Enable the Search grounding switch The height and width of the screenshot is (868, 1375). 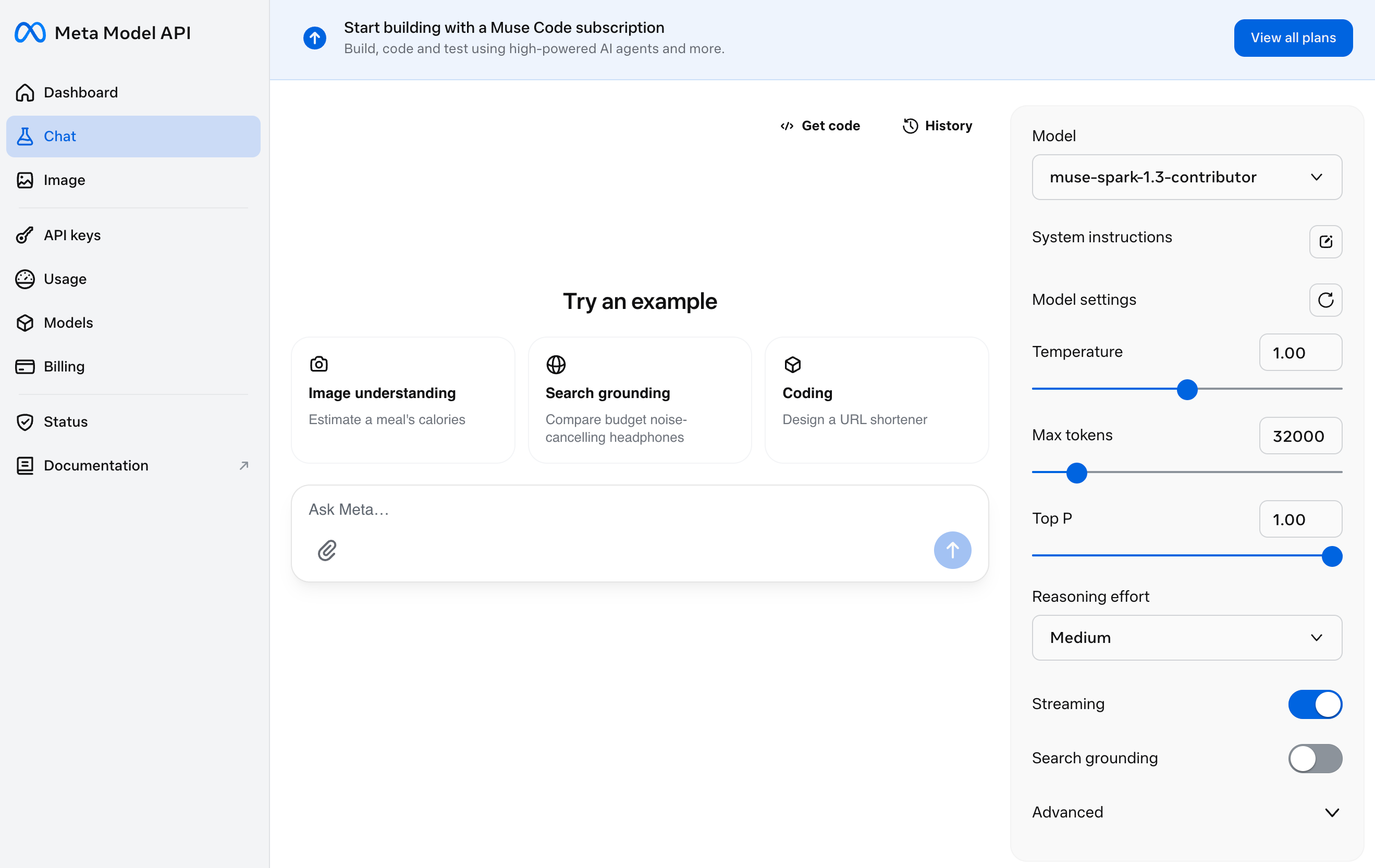1315,759
